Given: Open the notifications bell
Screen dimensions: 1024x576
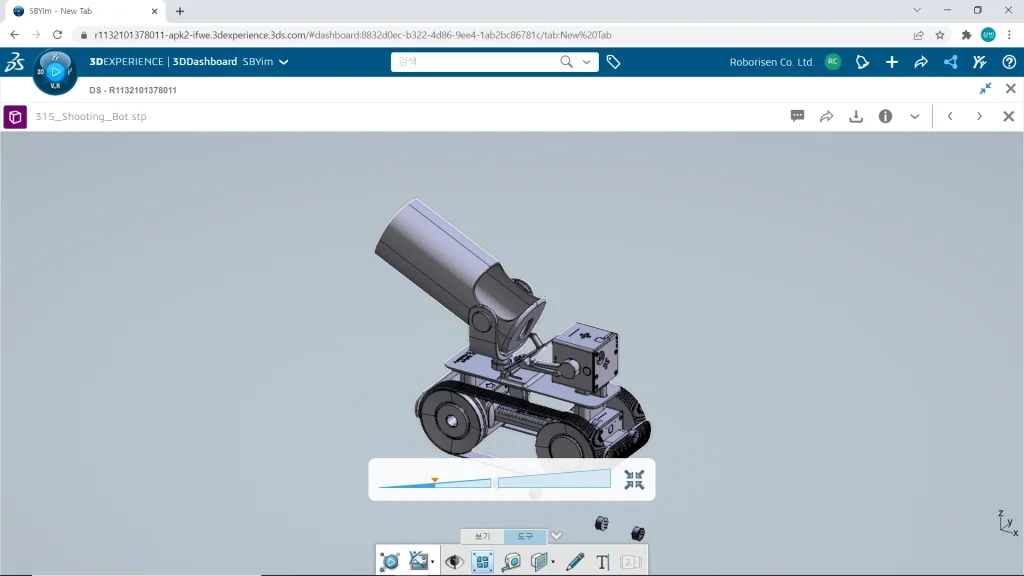Looking at the screenshot, I should pos(862,62).
